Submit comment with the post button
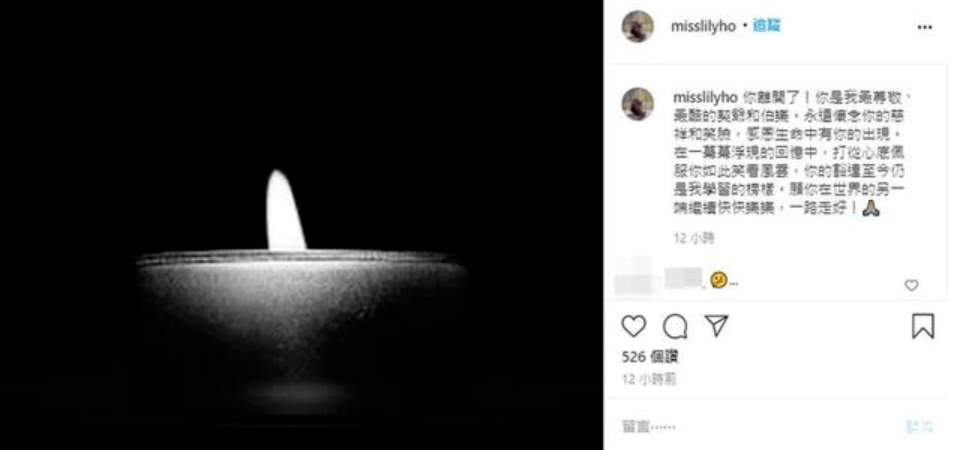Viewport: 957px width, 450px height. (919, 426)
